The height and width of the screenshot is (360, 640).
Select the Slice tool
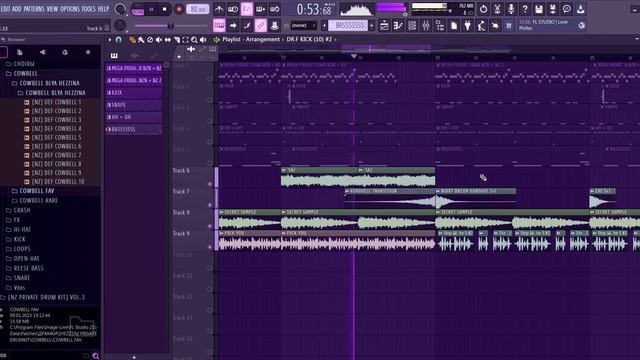[176, 40]
